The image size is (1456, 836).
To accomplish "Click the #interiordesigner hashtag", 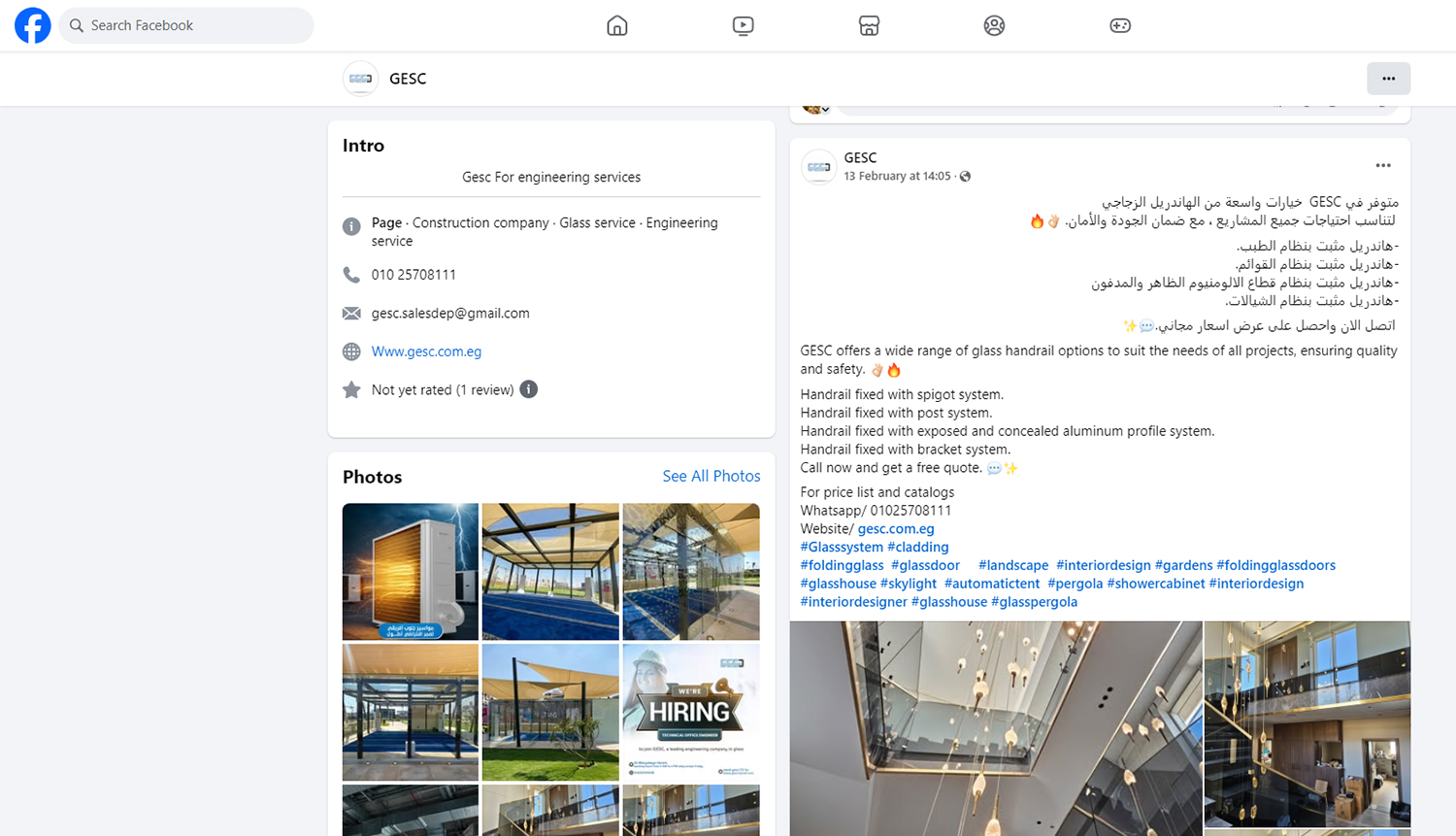I will click(853, 602).
